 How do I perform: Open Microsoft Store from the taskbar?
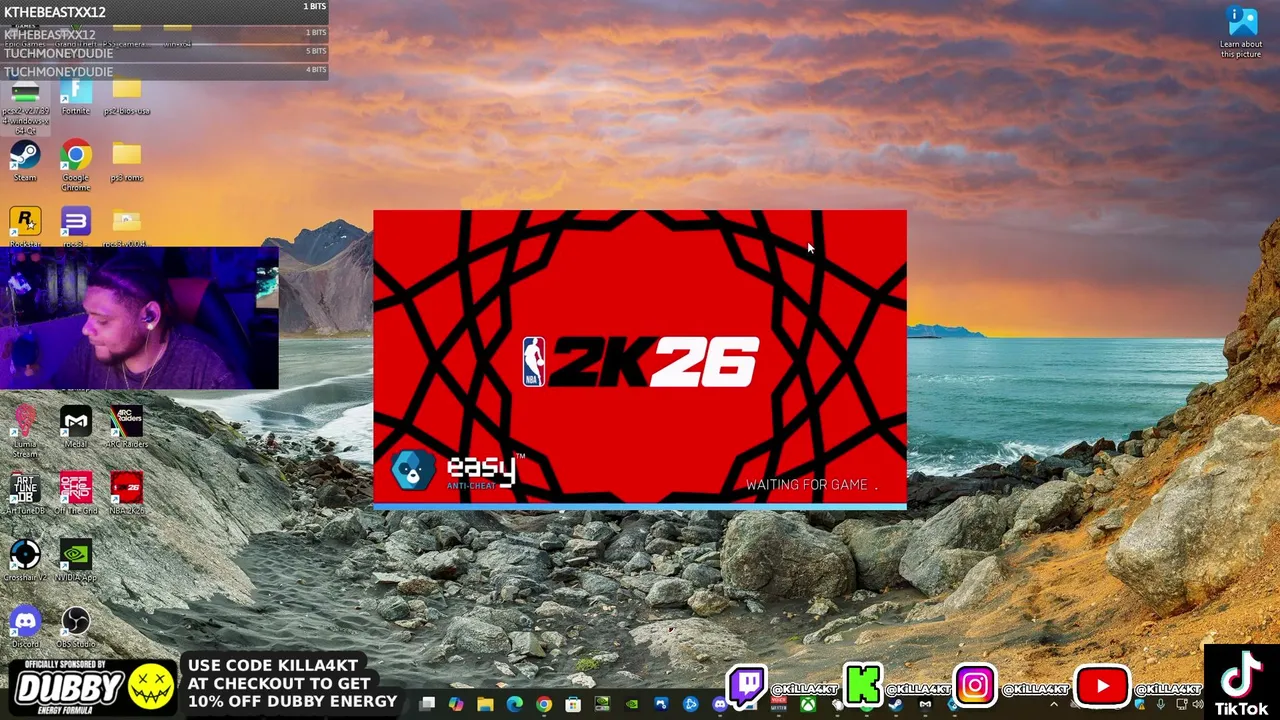pyautogui.click(x=573, y=704)
